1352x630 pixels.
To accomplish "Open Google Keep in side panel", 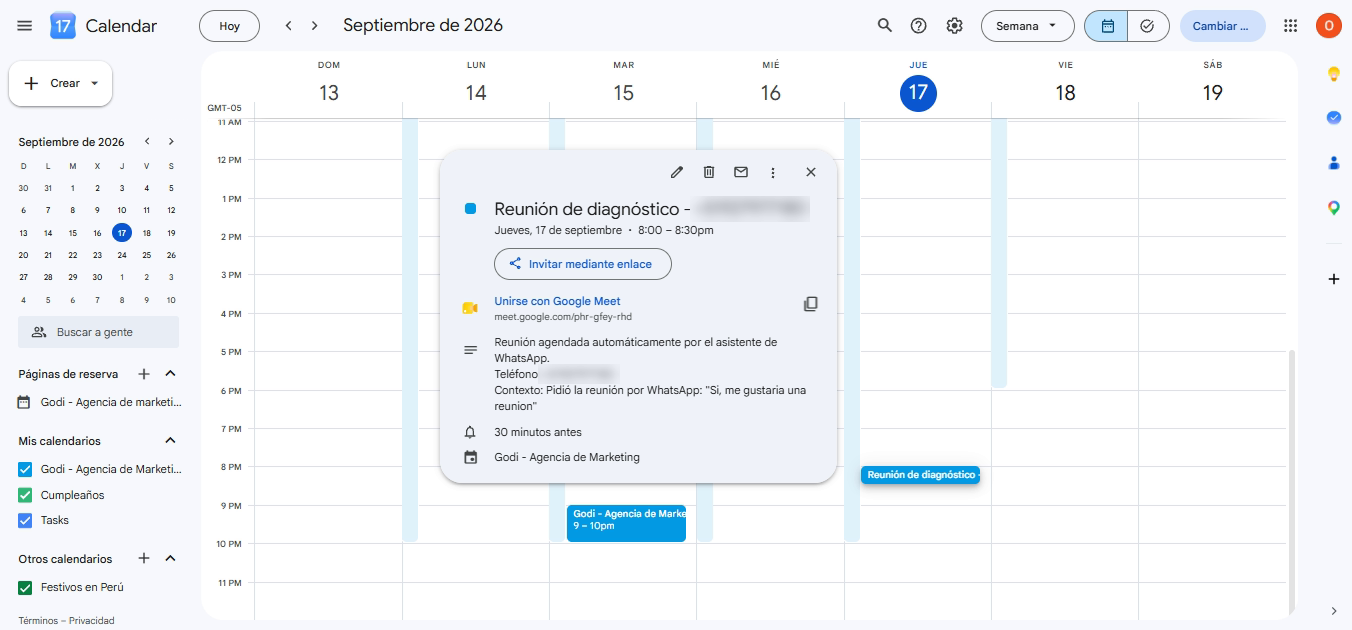I will 1333,74.
